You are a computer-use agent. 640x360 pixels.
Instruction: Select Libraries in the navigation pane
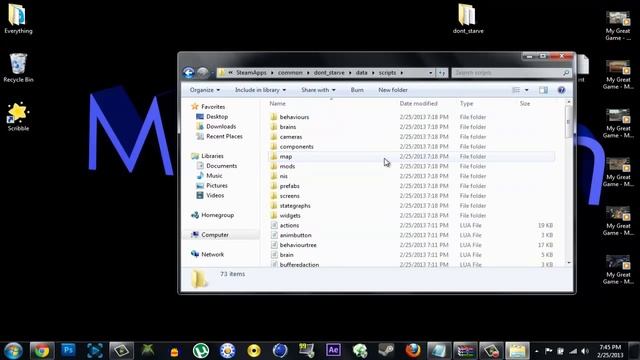(207, 156)
